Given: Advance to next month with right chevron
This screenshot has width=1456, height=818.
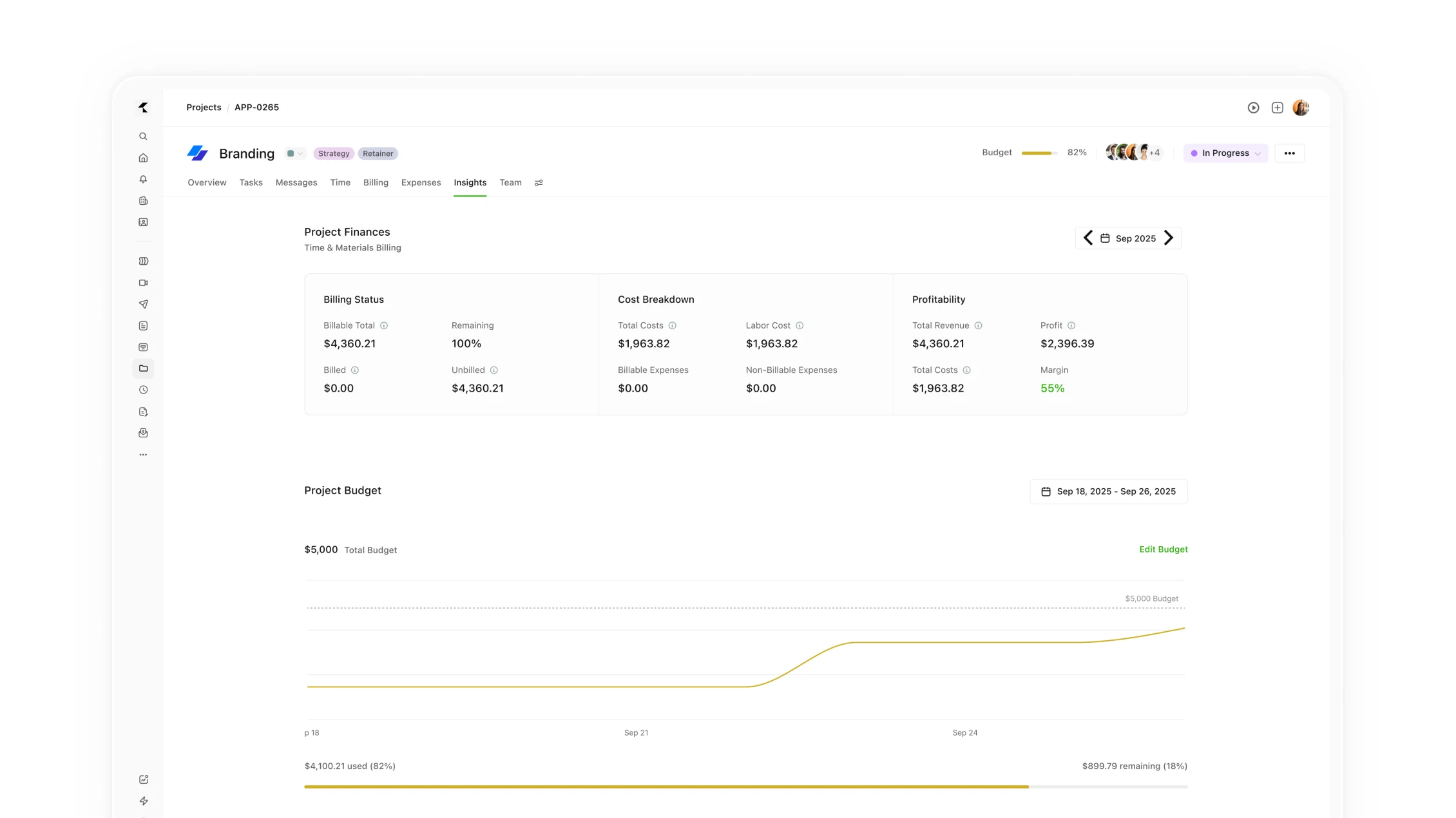Looking at the screenshot, I should coord(1169,238).
